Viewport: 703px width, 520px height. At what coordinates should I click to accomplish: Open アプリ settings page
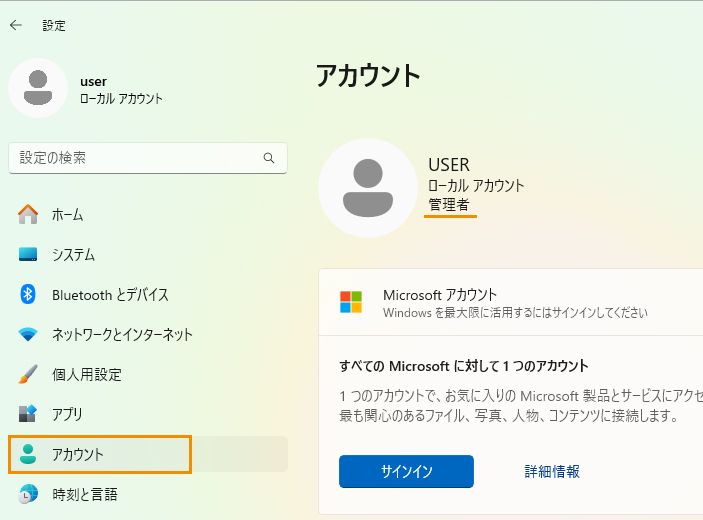[148, 414]
